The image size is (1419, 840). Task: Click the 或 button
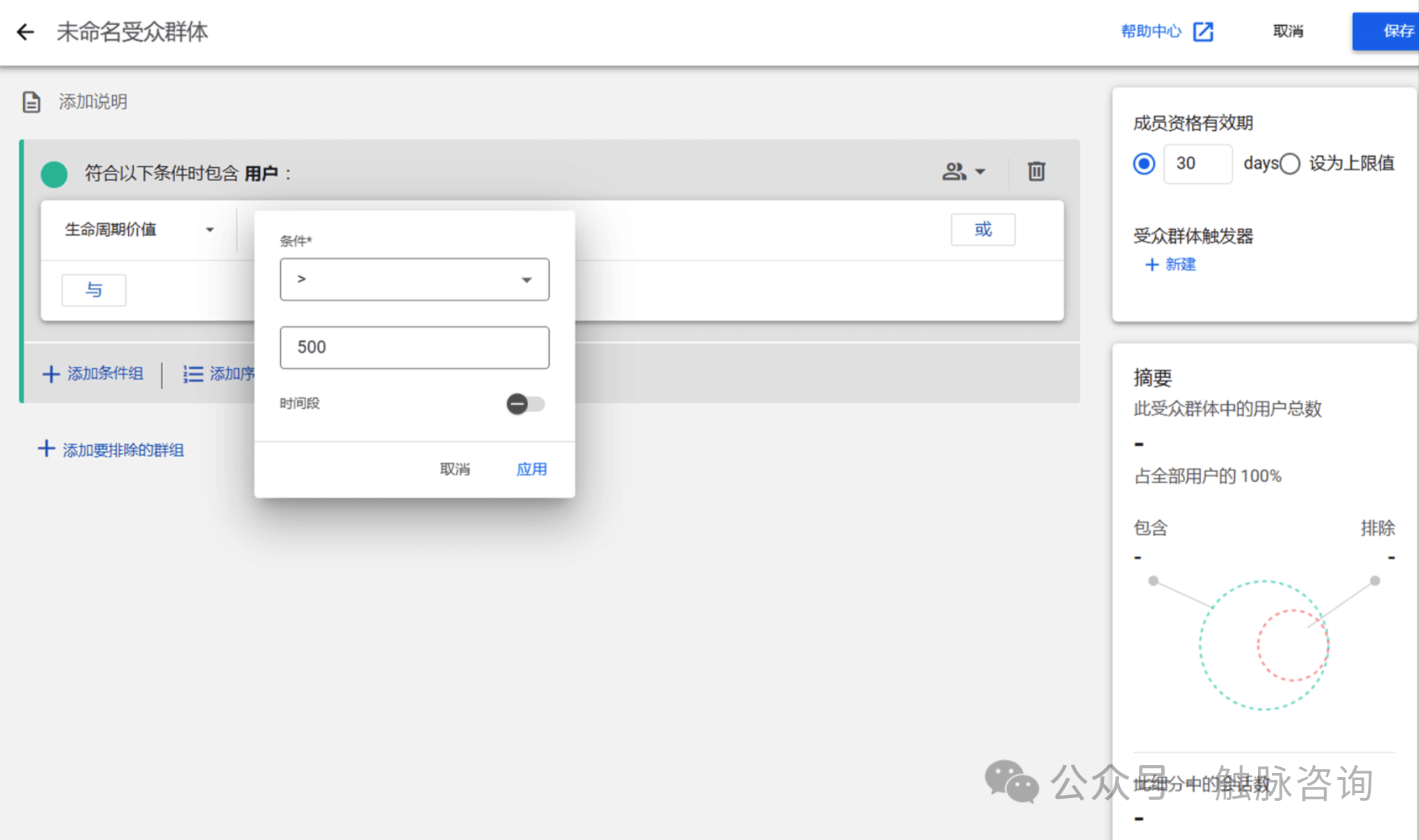[983, 230]
